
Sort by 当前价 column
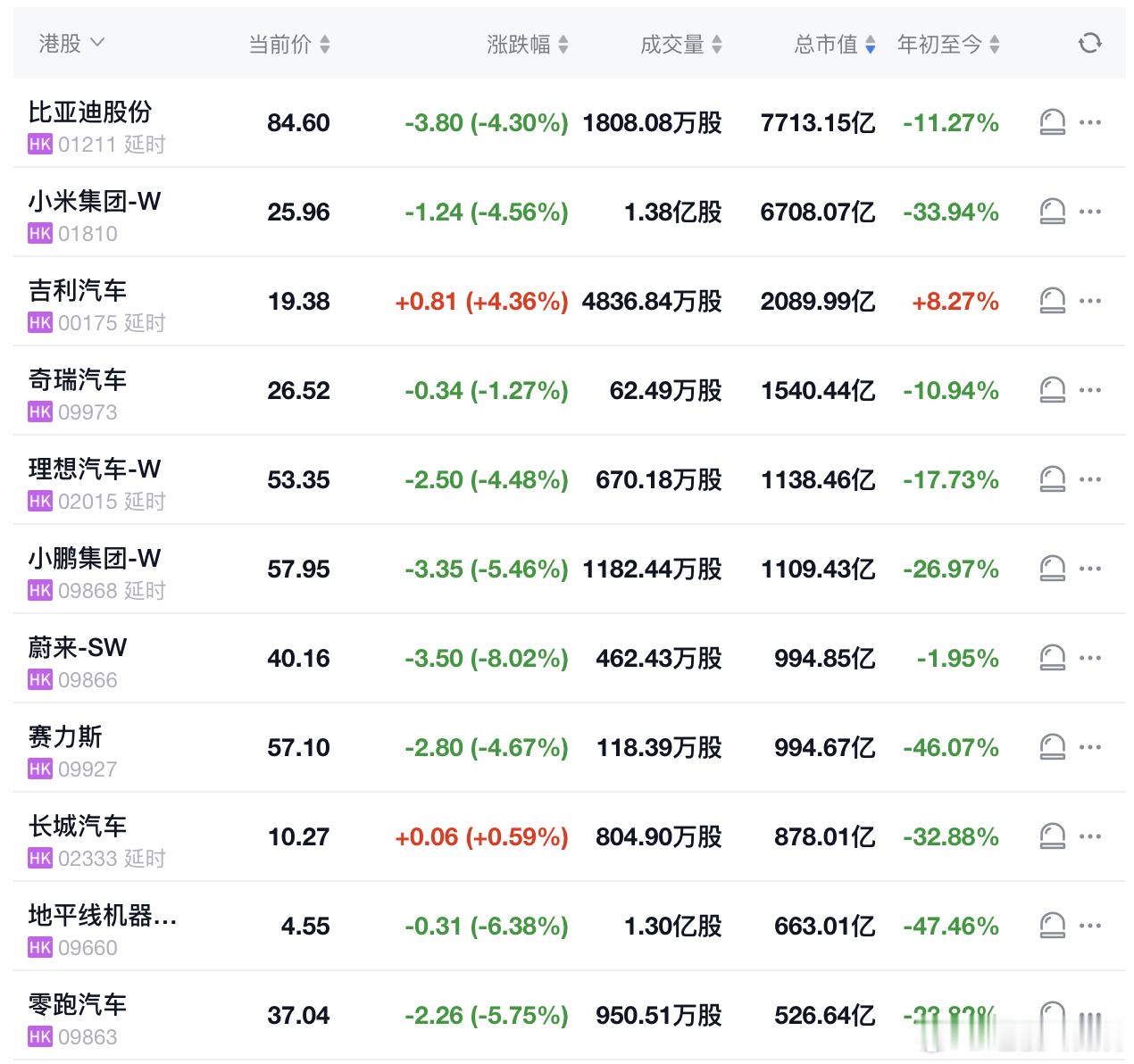click(x=289, y=44)
